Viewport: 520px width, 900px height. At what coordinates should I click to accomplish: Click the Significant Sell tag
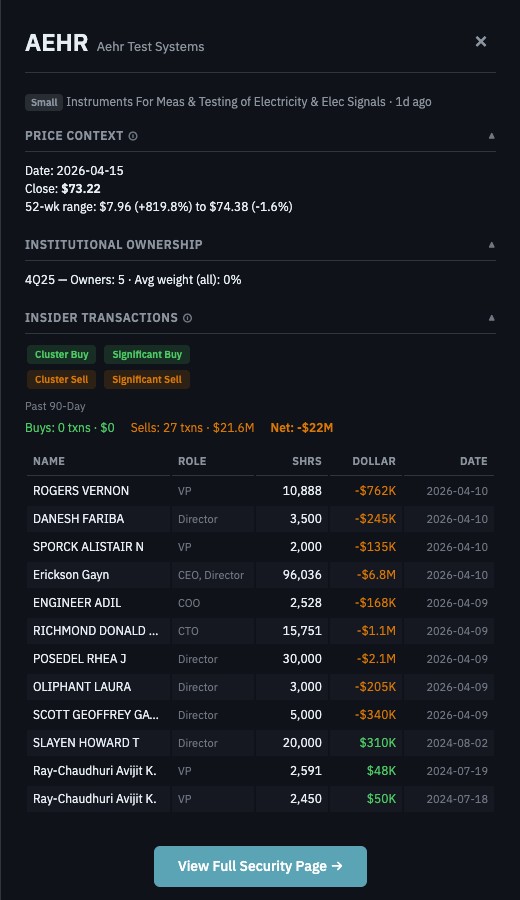tap(147, 379)
